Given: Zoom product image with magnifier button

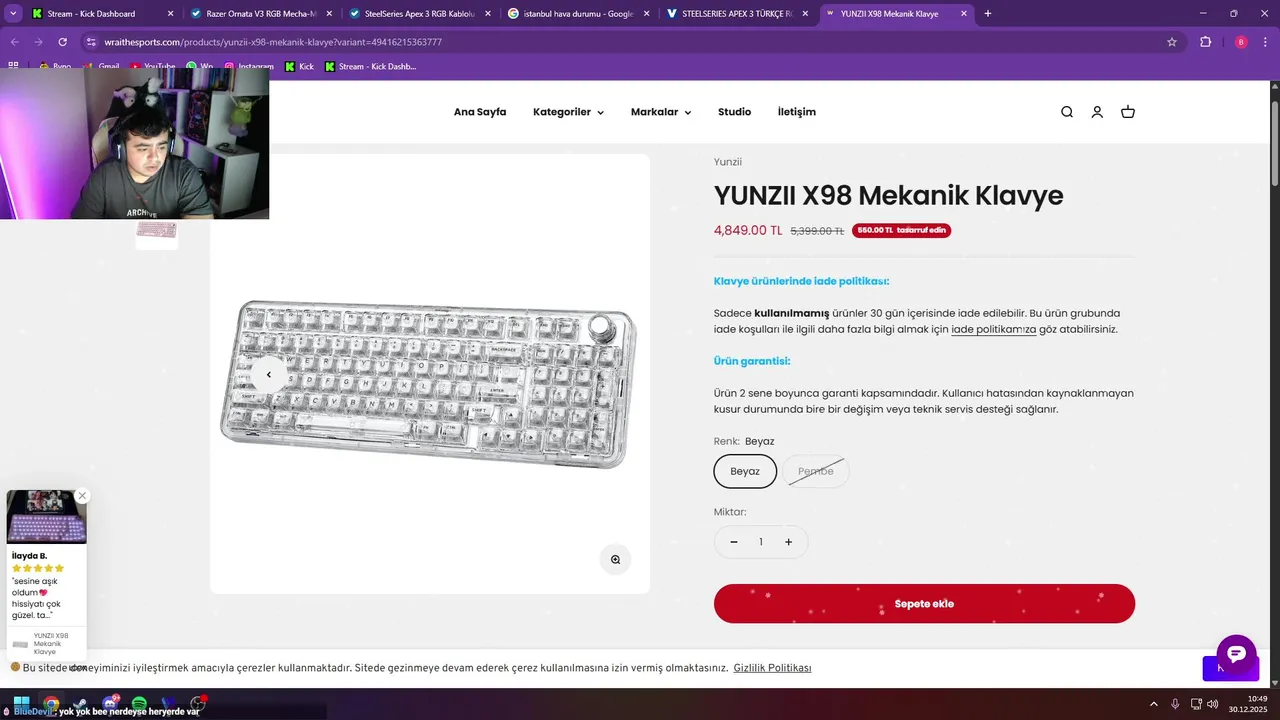Looking at the screenshot, I should point(615,559).
